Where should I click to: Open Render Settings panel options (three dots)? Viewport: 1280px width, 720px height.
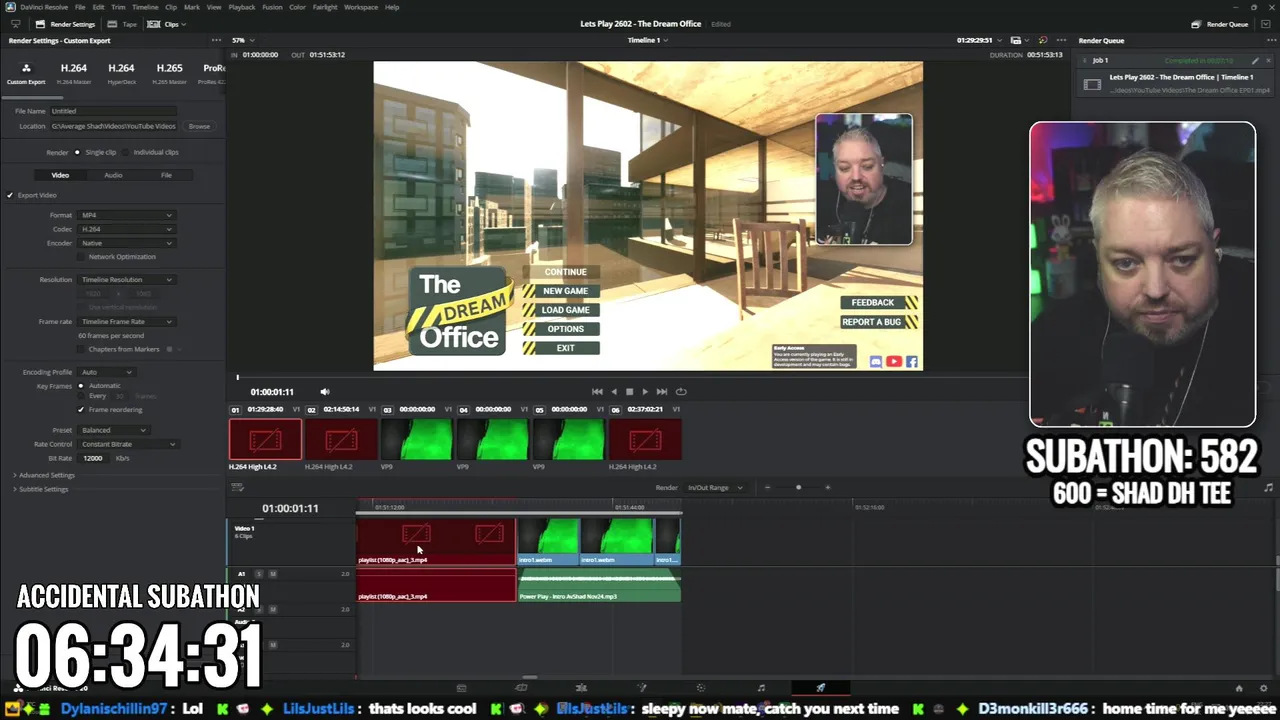click(x=216, y=41)
